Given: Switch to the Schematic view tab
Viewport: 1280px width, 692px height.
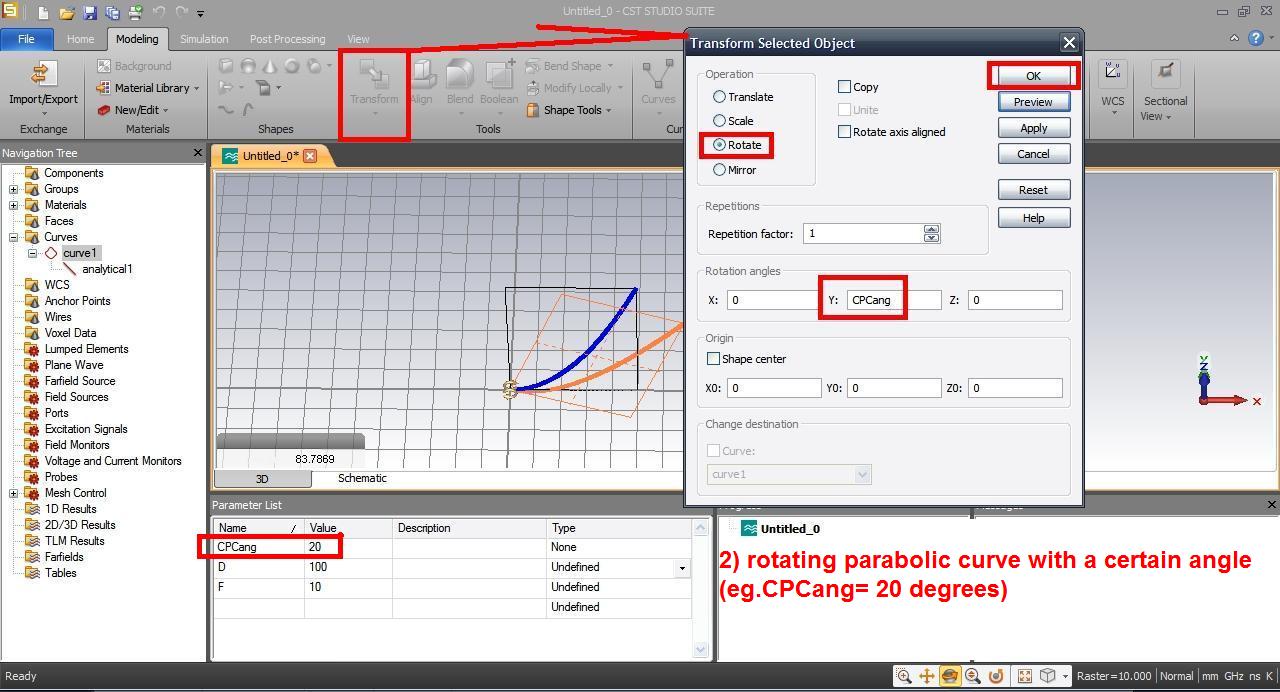Looking at the screenshot, I should click(x=362, y=478).
